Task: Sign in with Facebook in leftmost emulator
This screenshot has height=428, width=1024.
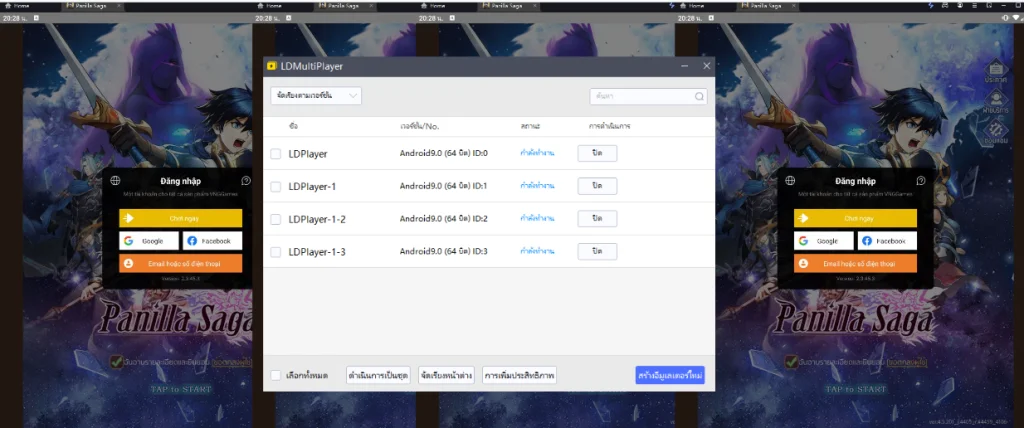Action: [x=212, y=241]
